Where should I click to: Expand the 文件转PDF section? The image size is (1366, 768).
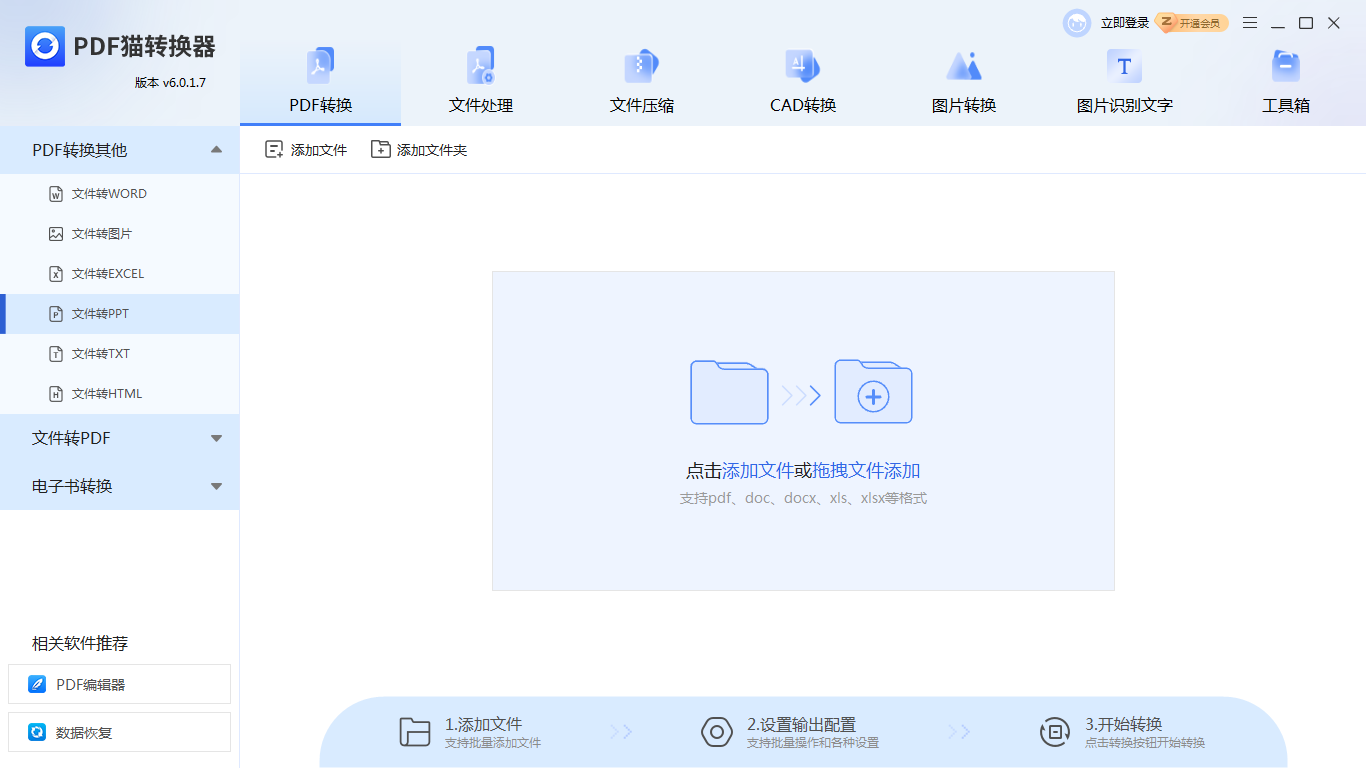coord(119,438)
